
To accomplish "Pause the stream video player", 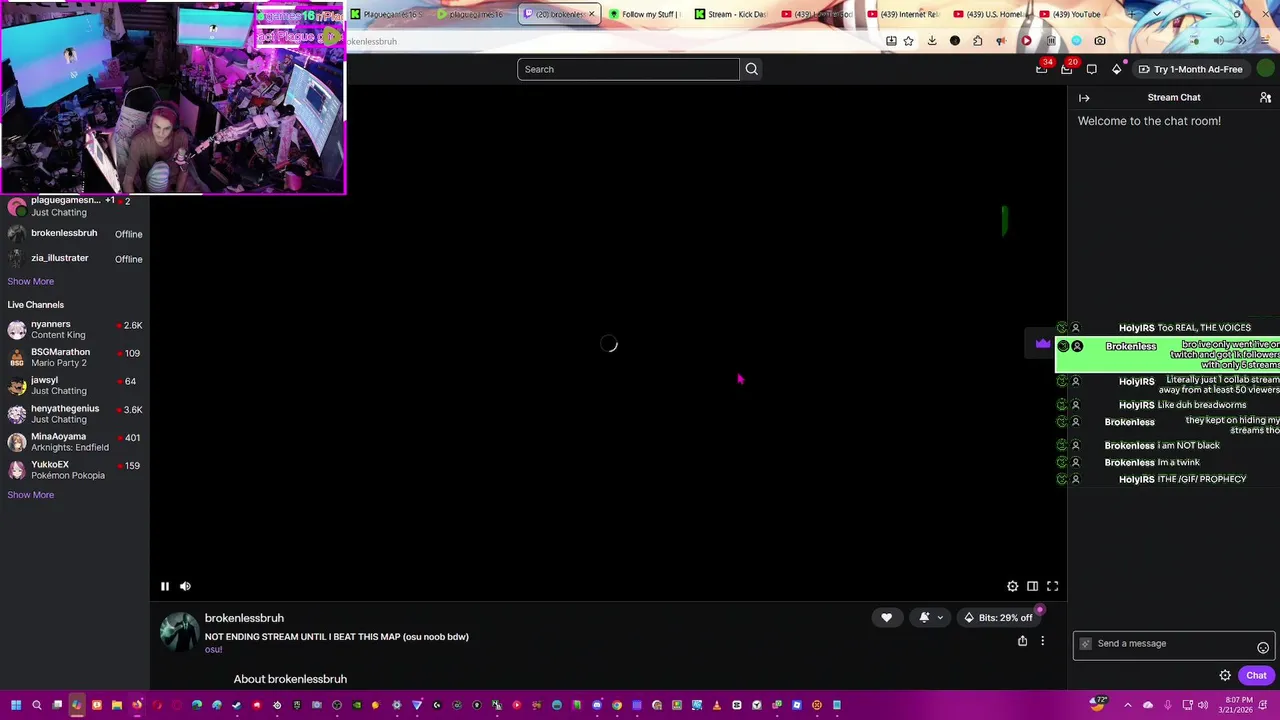I will (x=165, y=586).
